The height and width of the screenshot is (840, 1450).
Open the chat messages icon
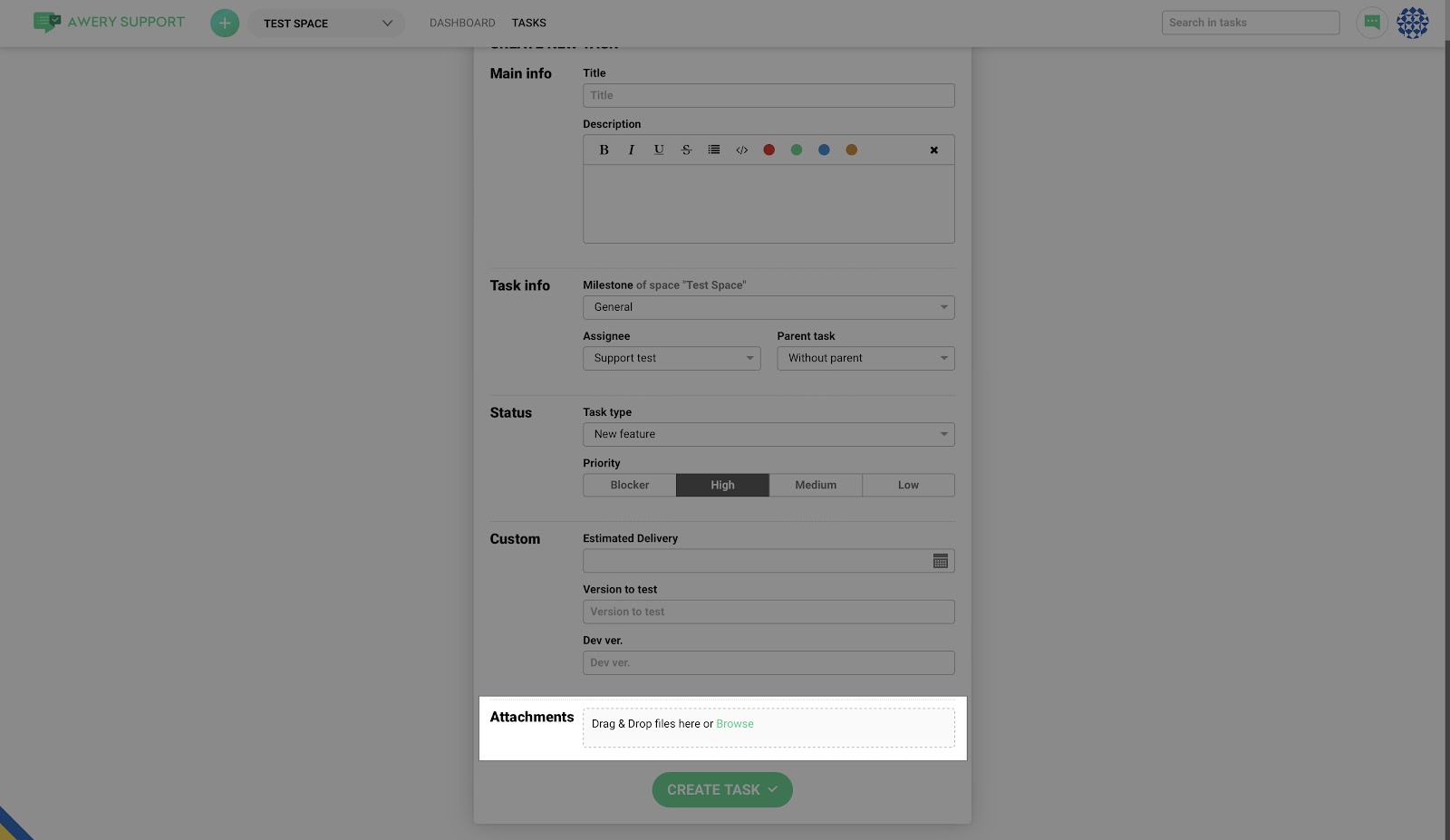point(1372,23)
